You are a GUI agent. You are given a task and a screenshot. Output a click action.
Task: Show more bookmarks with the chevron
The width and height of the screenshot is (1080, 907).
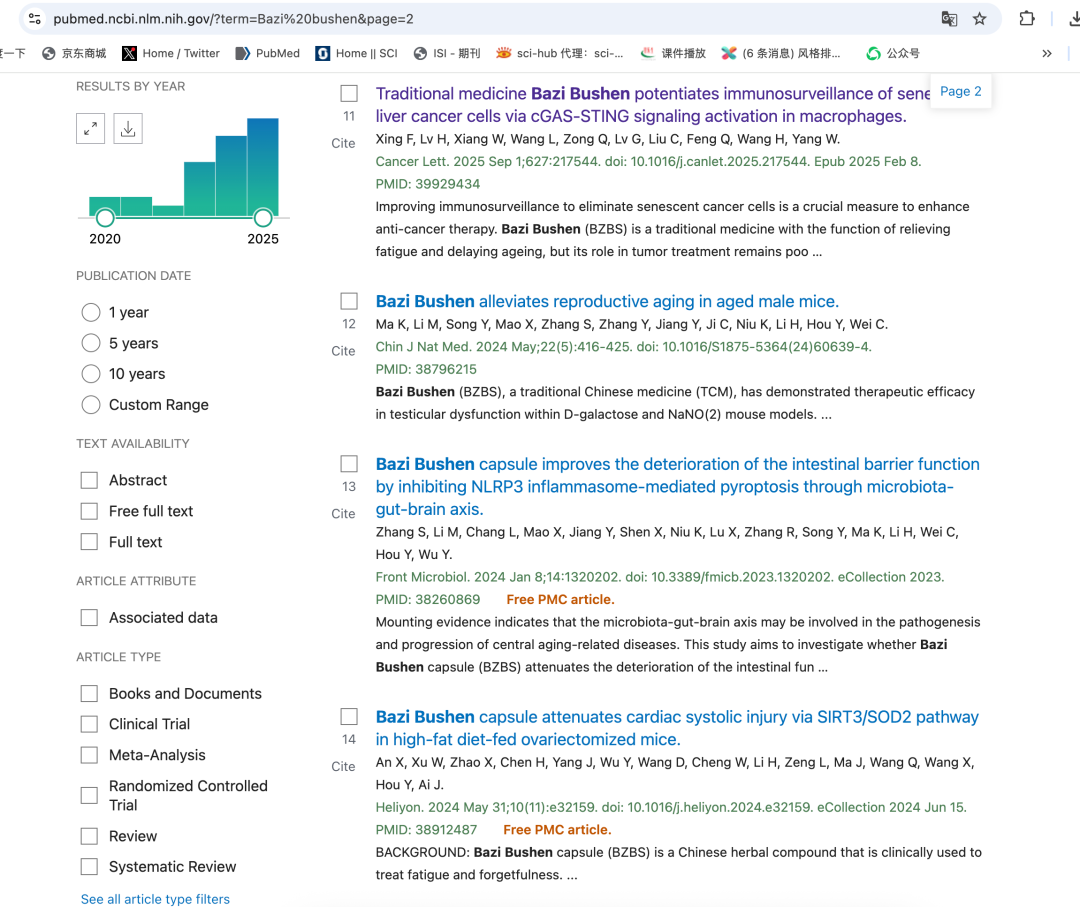1047,53
